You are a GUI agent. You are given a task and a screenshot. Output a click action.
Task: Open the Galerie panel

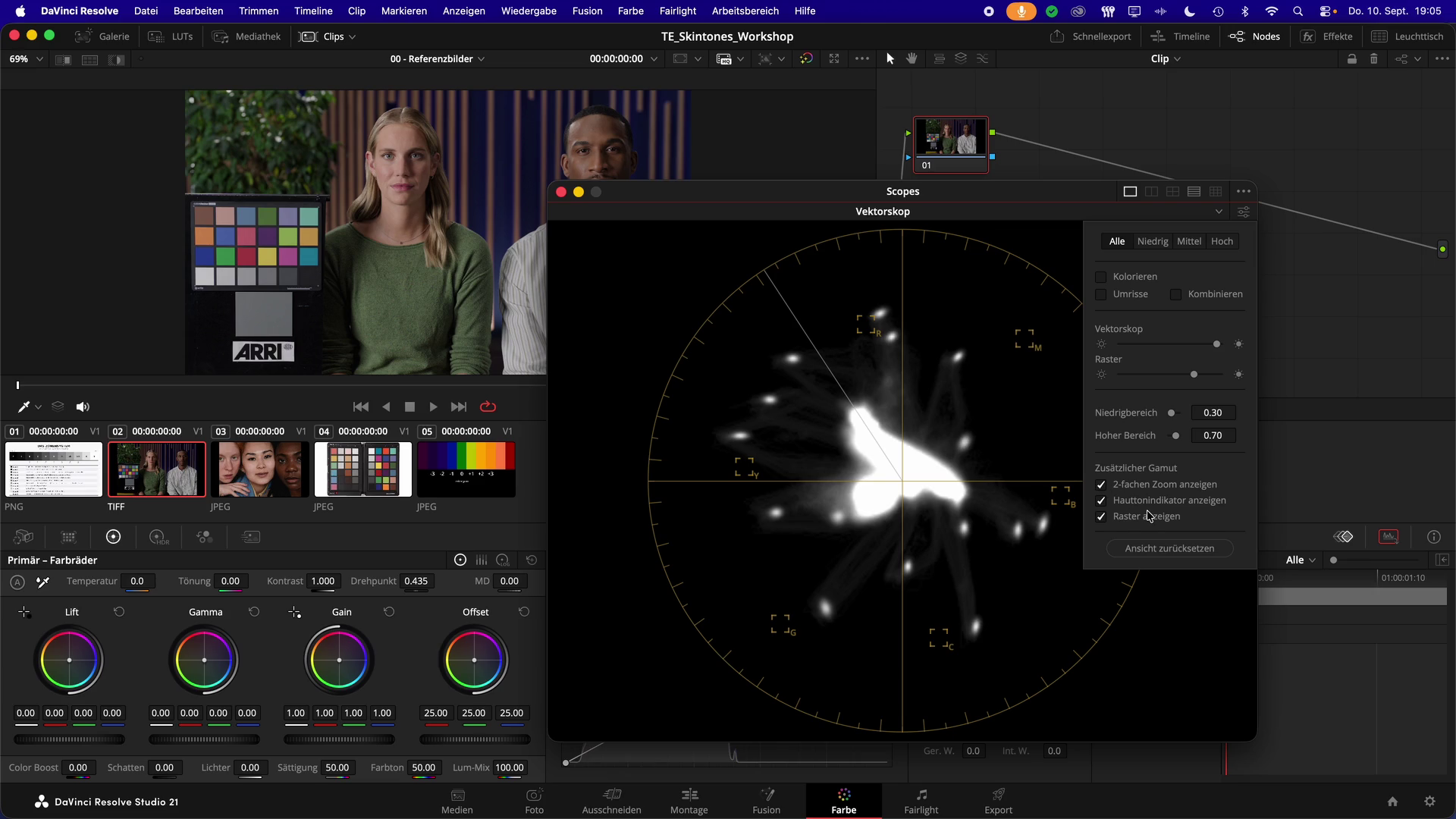(102, 36)
